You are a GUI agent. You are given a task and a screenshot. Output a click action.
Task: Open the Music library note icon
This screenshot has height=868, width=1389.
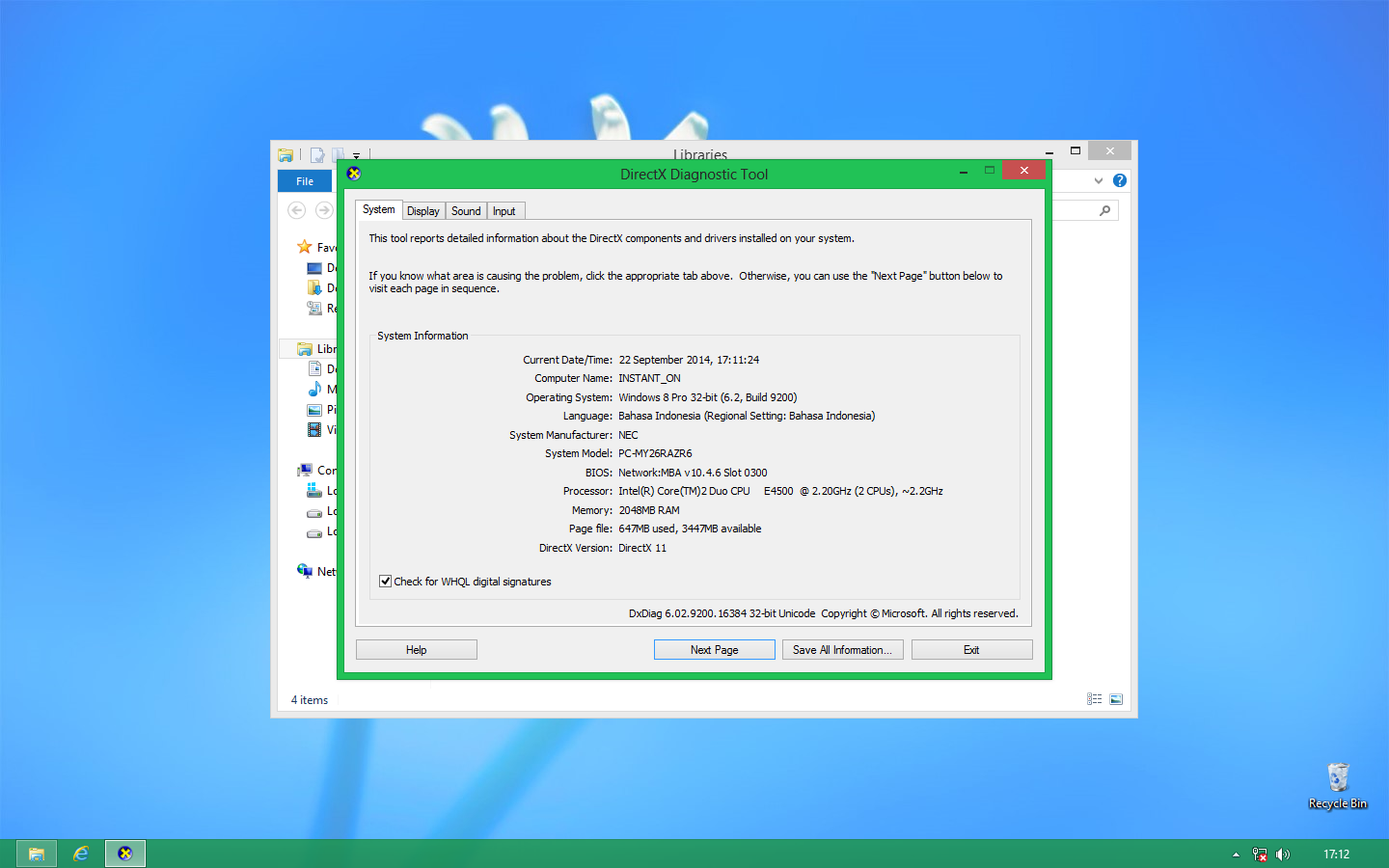(314, 389)
